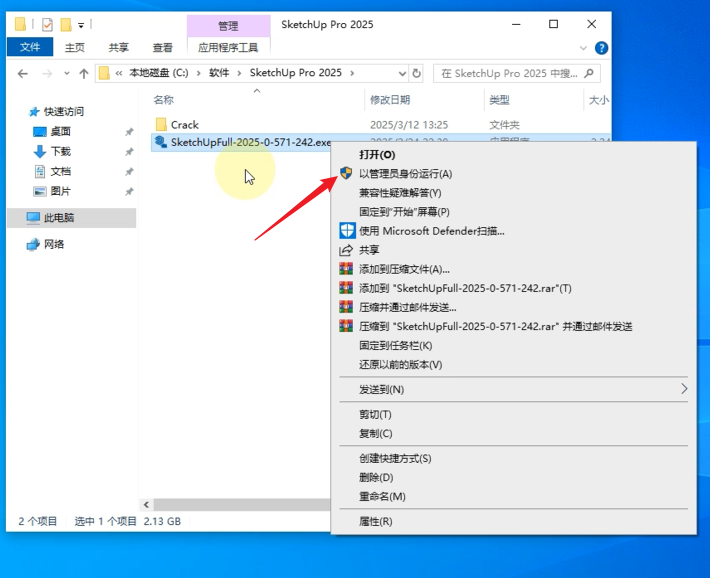Expand the 发送到(N) submenu arrow
Image resolution: width=710 pixels, height=578 pixels.
point(684,389)
